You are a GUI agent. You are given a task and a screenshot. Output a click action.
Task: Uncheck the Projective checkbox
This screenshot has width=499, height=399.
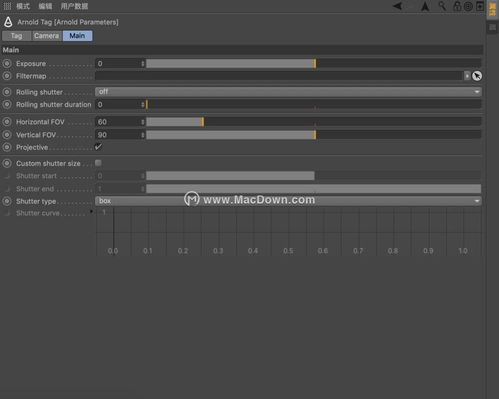tap(98, 147)
